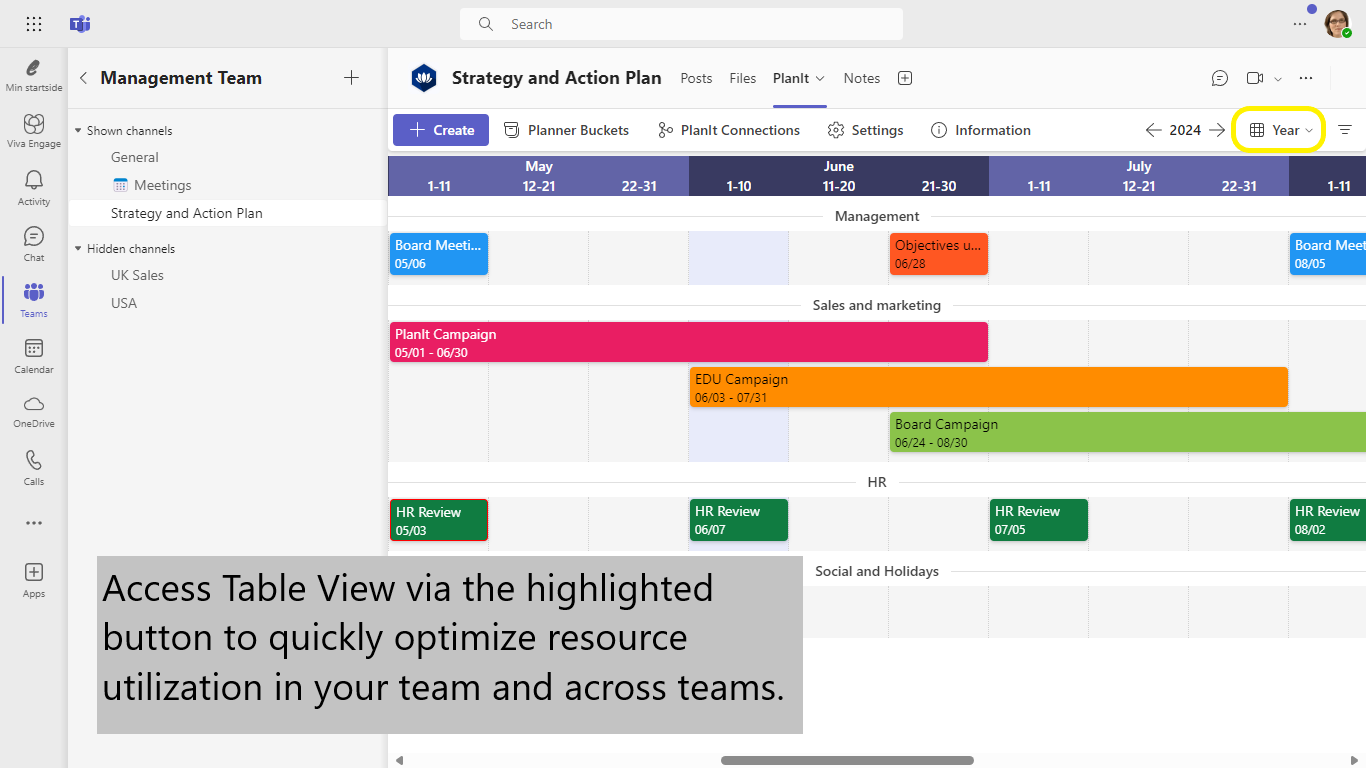Open the HR Review 06/07 card

pos(739,520)
